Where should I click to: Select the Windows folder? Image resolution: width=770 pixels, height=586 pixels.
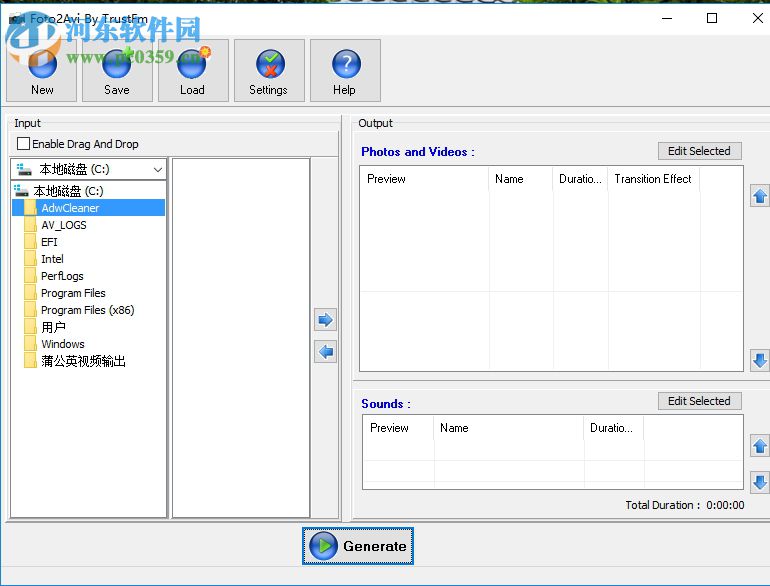(x=62, y=344)
